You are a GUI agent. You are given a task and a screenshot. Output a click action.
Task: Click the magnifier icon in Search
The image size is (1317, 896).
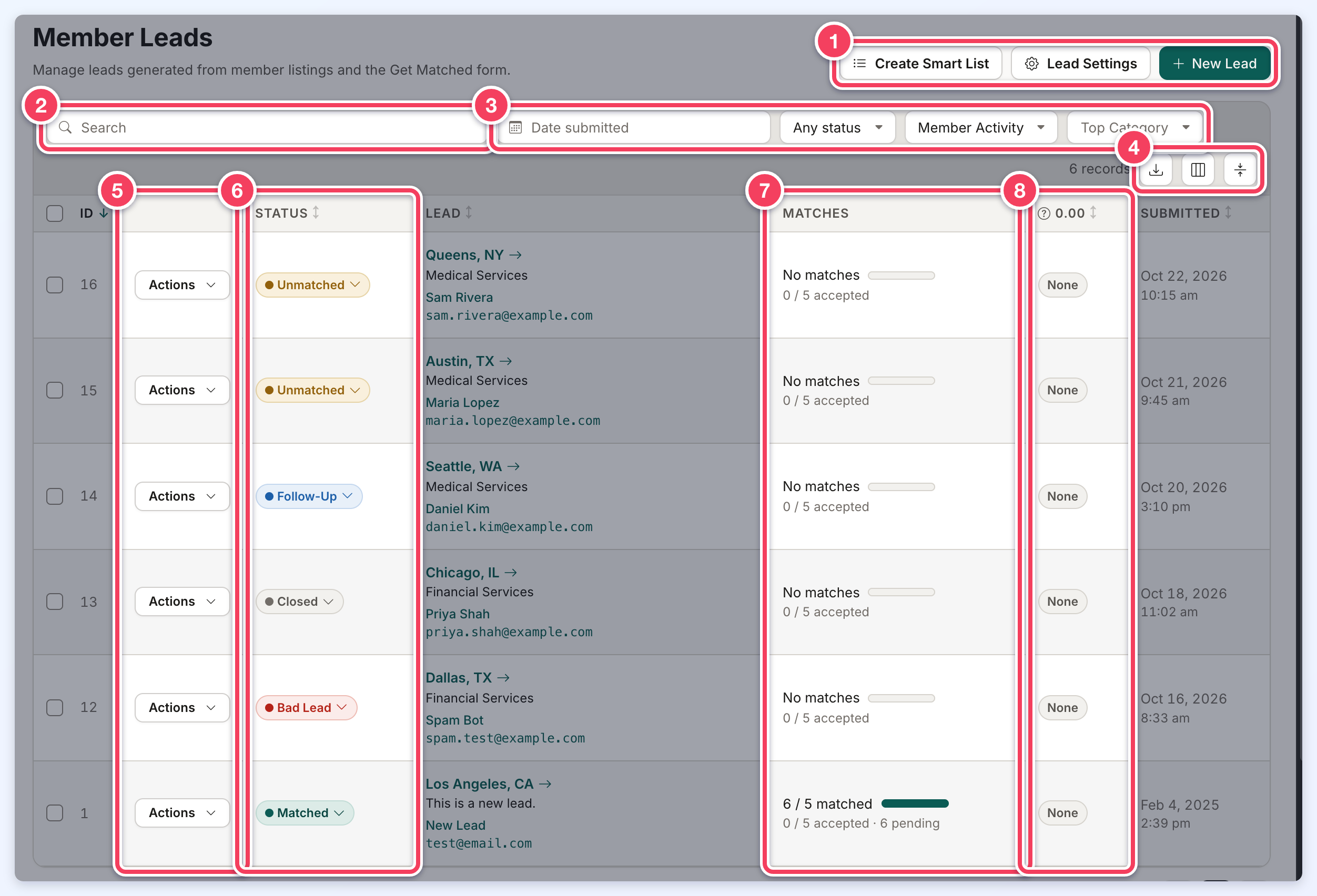coord(65,127)
